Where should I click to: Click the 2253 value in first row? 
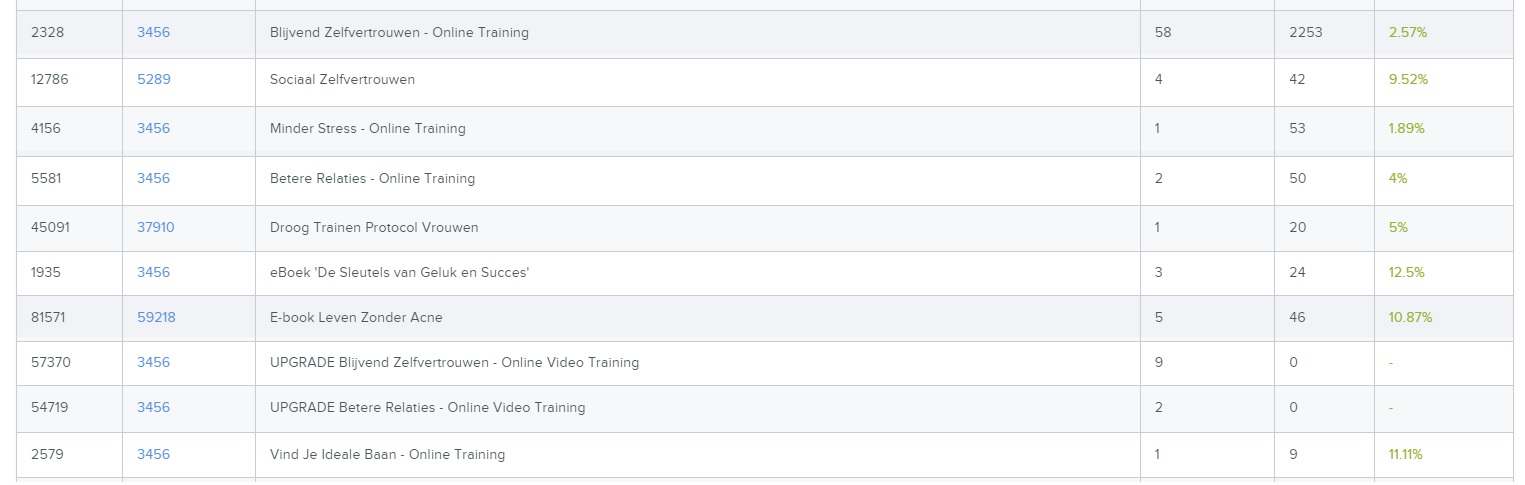tap(1305, 32)
